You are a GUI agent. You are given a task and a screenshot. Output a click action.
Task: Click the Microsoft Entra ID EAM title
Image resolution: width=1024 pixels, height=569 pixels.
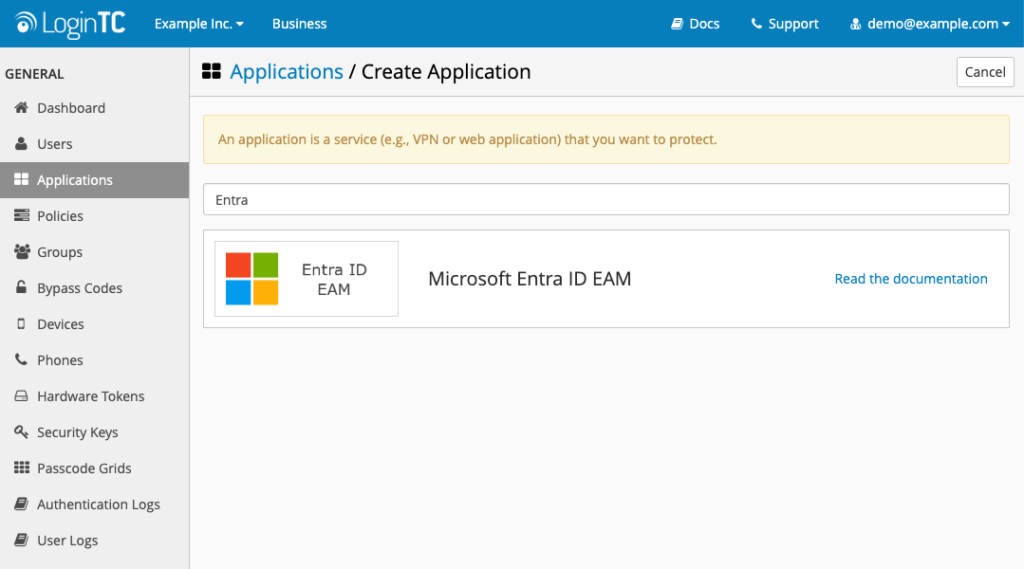click(x=530, y=278)
